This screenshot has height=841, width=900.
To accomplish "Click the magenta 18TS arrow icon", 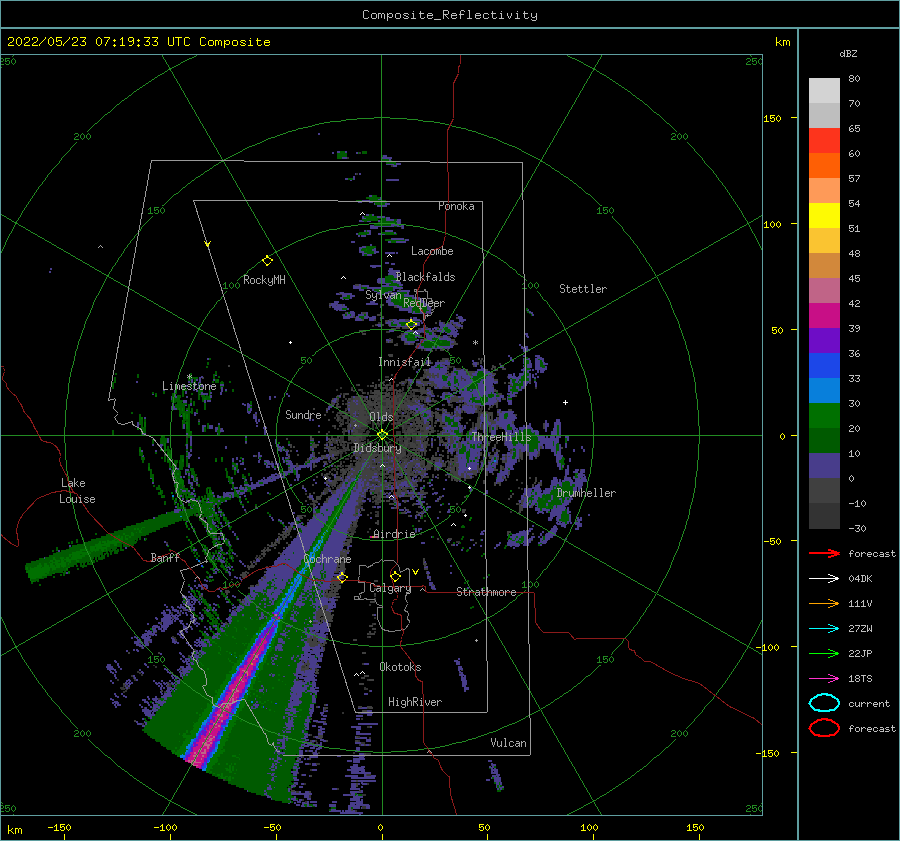I will [824, 679].
